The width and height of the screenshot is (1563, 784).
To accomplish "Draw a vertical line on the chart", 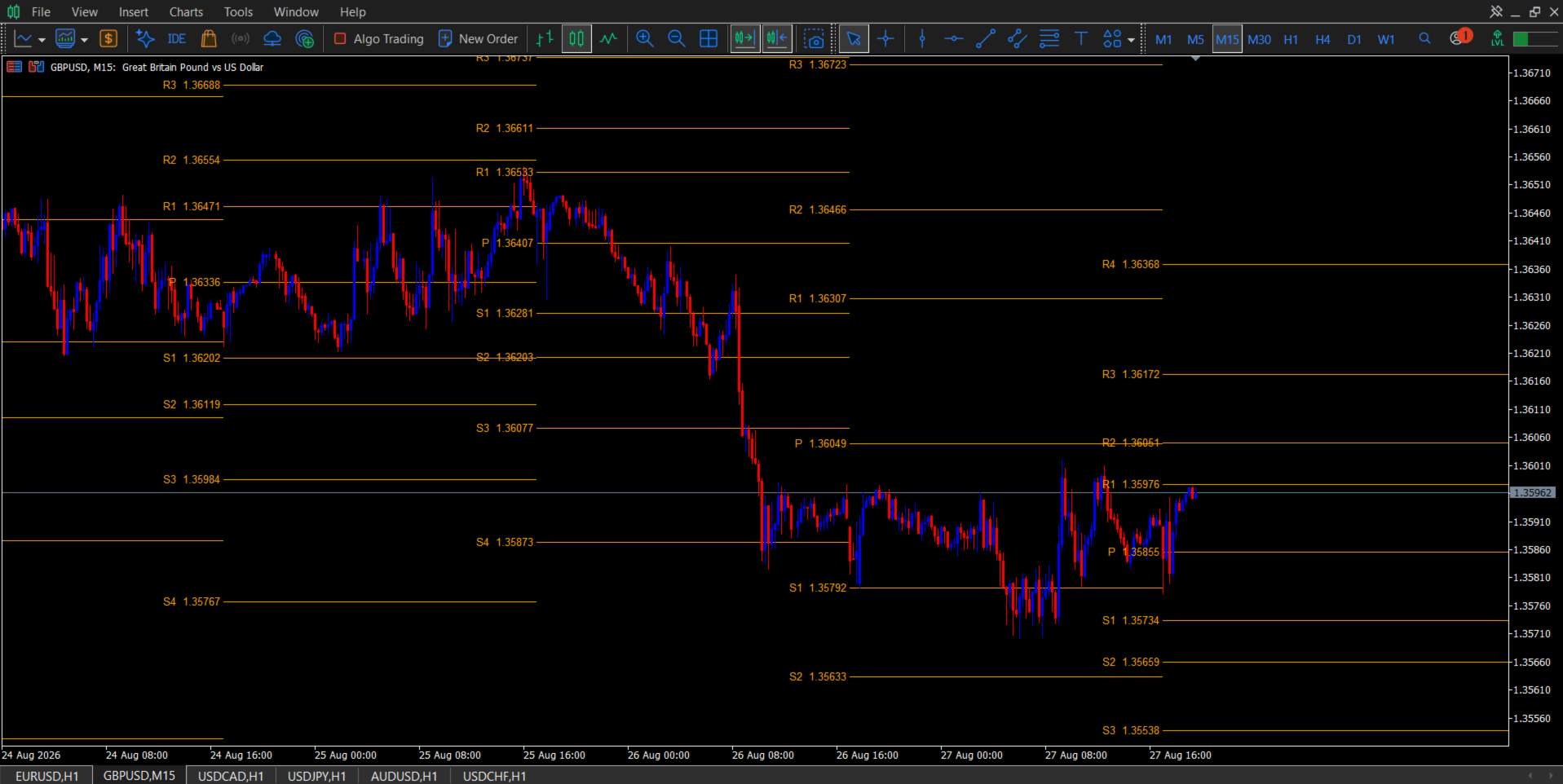I will coord(922,38).
